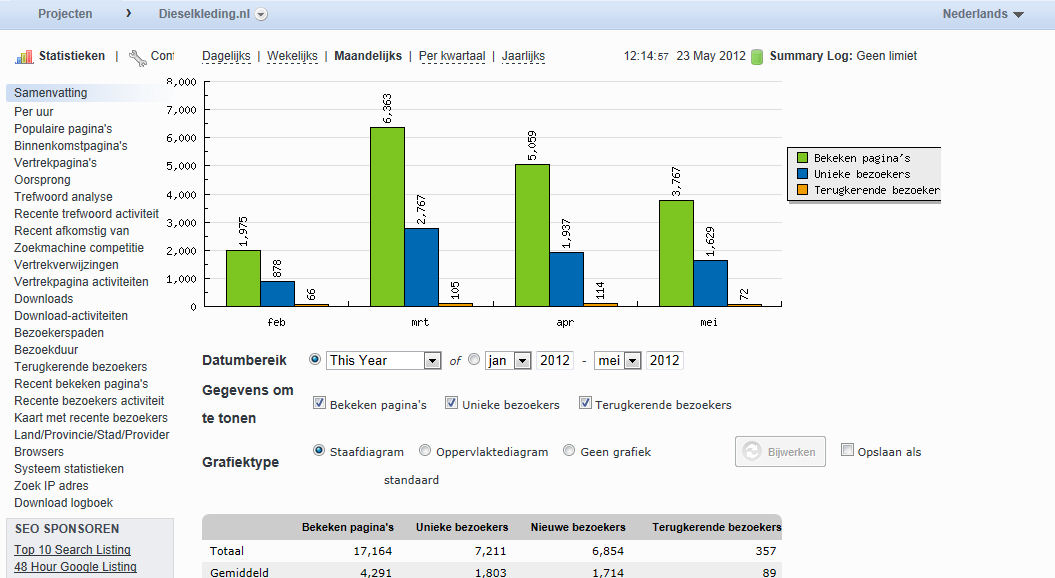
Task: Click blue Unieke bezoekers legend swatch
Action: point(802,174)
